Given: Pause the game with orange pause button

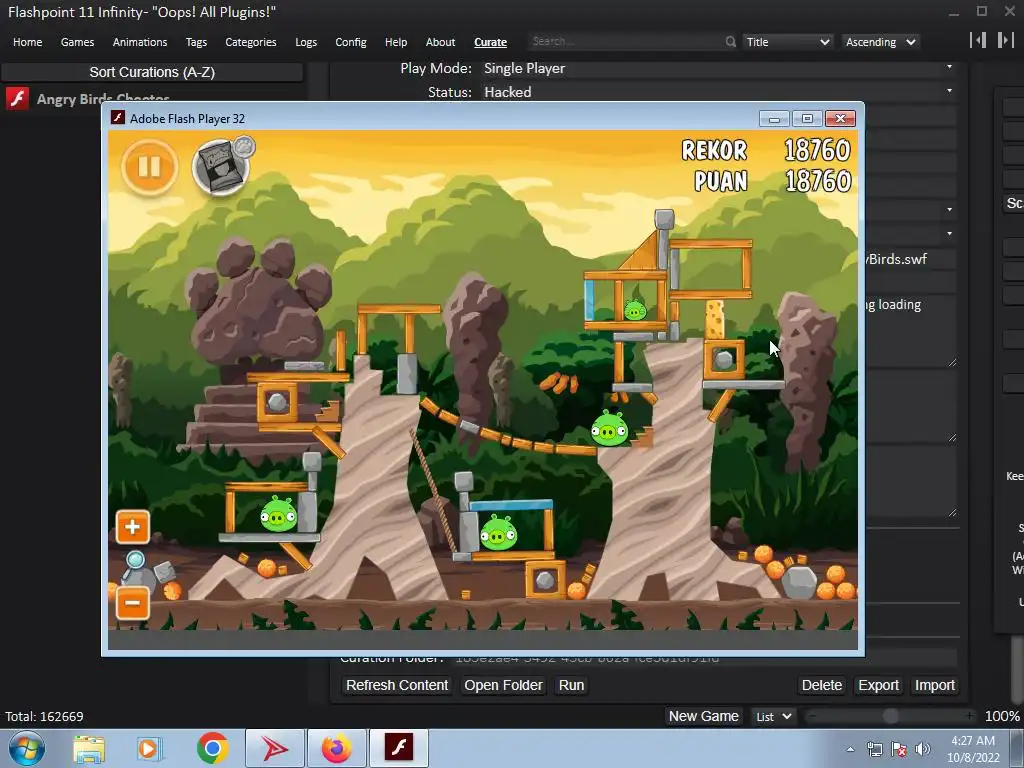Looking at the screenshot, I should tap(150, 167).
